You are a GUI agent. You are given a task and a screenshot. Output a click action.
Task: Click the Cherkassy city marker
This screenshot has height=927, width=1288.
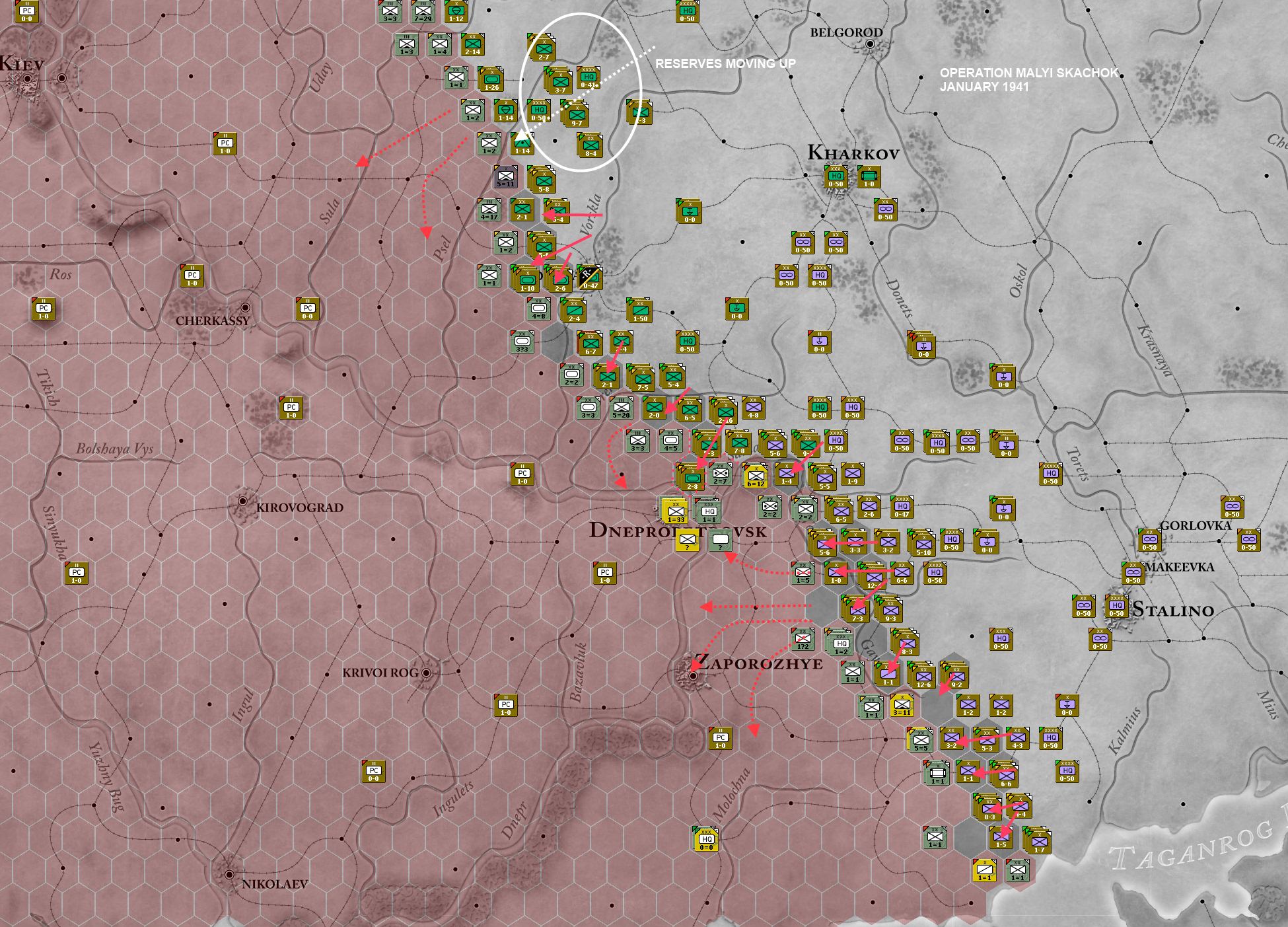click(x=246, y=307)
